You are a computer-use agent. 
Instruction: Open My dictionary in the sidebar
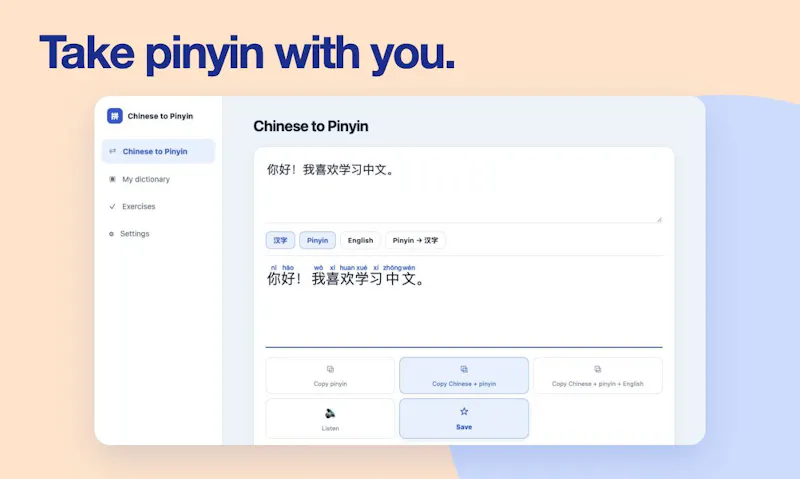click(145, 179)
